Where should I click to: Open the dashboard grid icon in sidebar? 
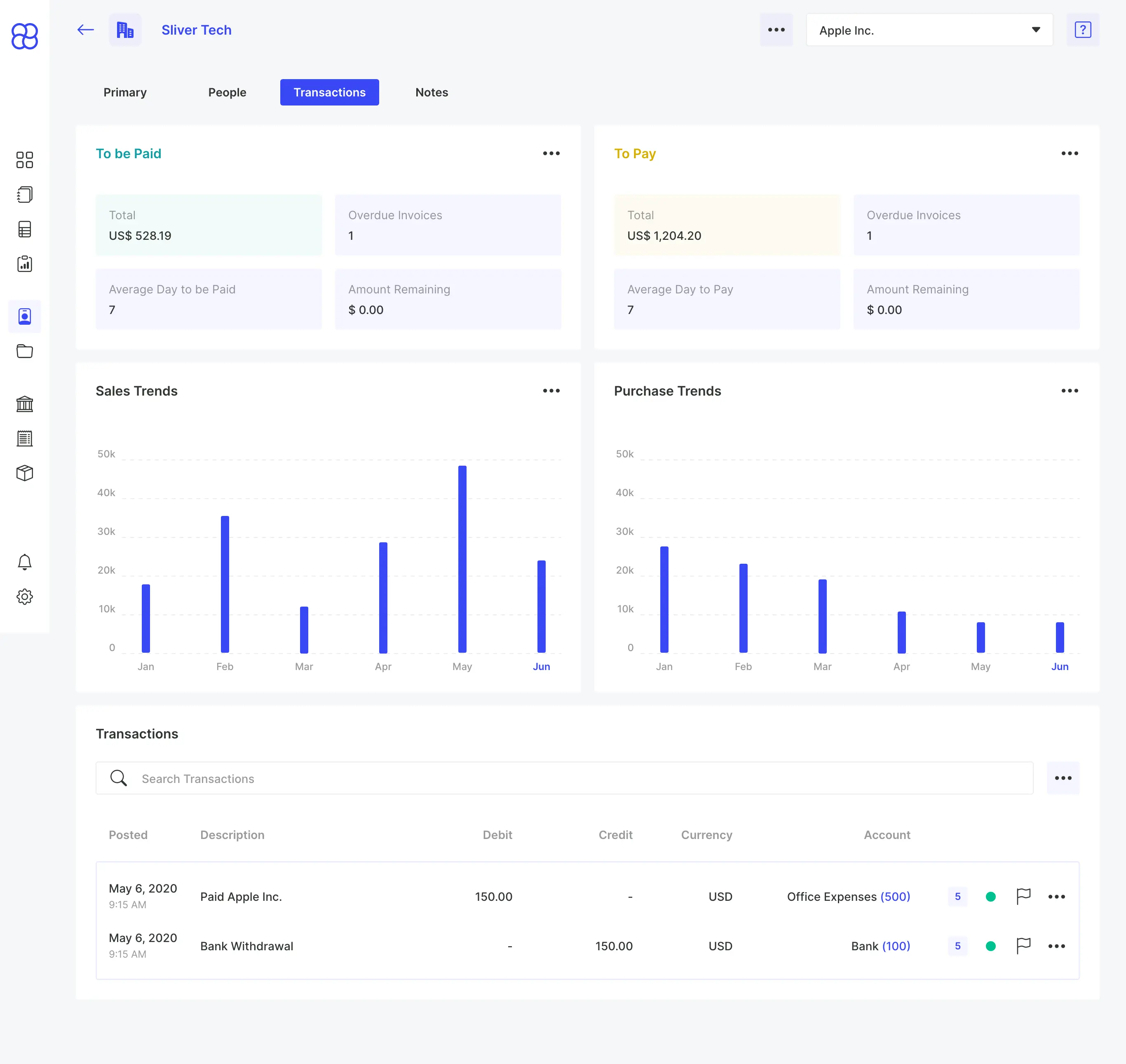24,160
